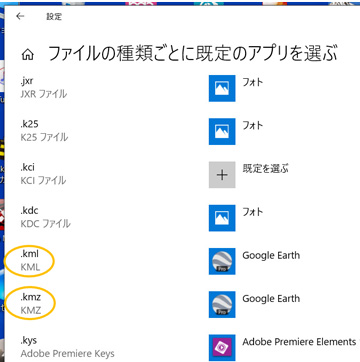Click 'Google Earth' label for .kmz
This screenshot has width=360, height=362.
pyautogui.click(x=271, y=299)
